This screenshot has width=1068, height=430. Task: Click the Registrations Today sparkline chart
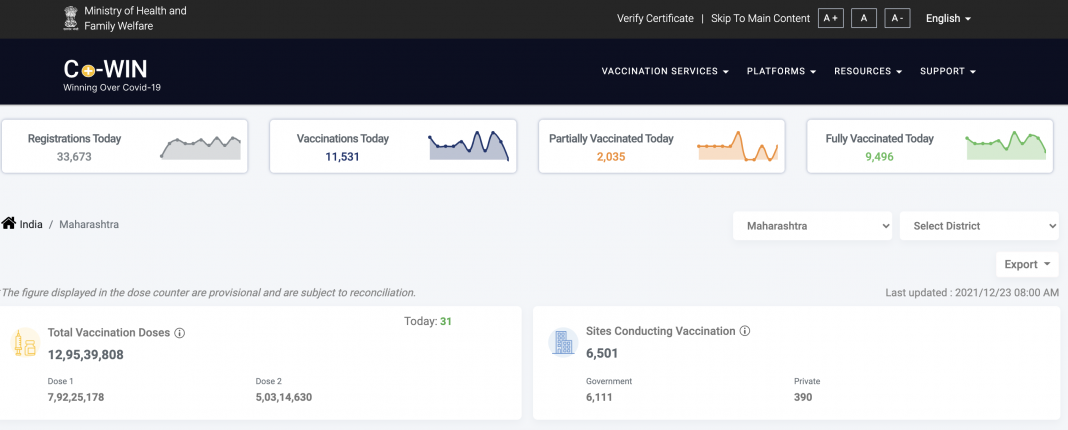click(x=201, y=147)
